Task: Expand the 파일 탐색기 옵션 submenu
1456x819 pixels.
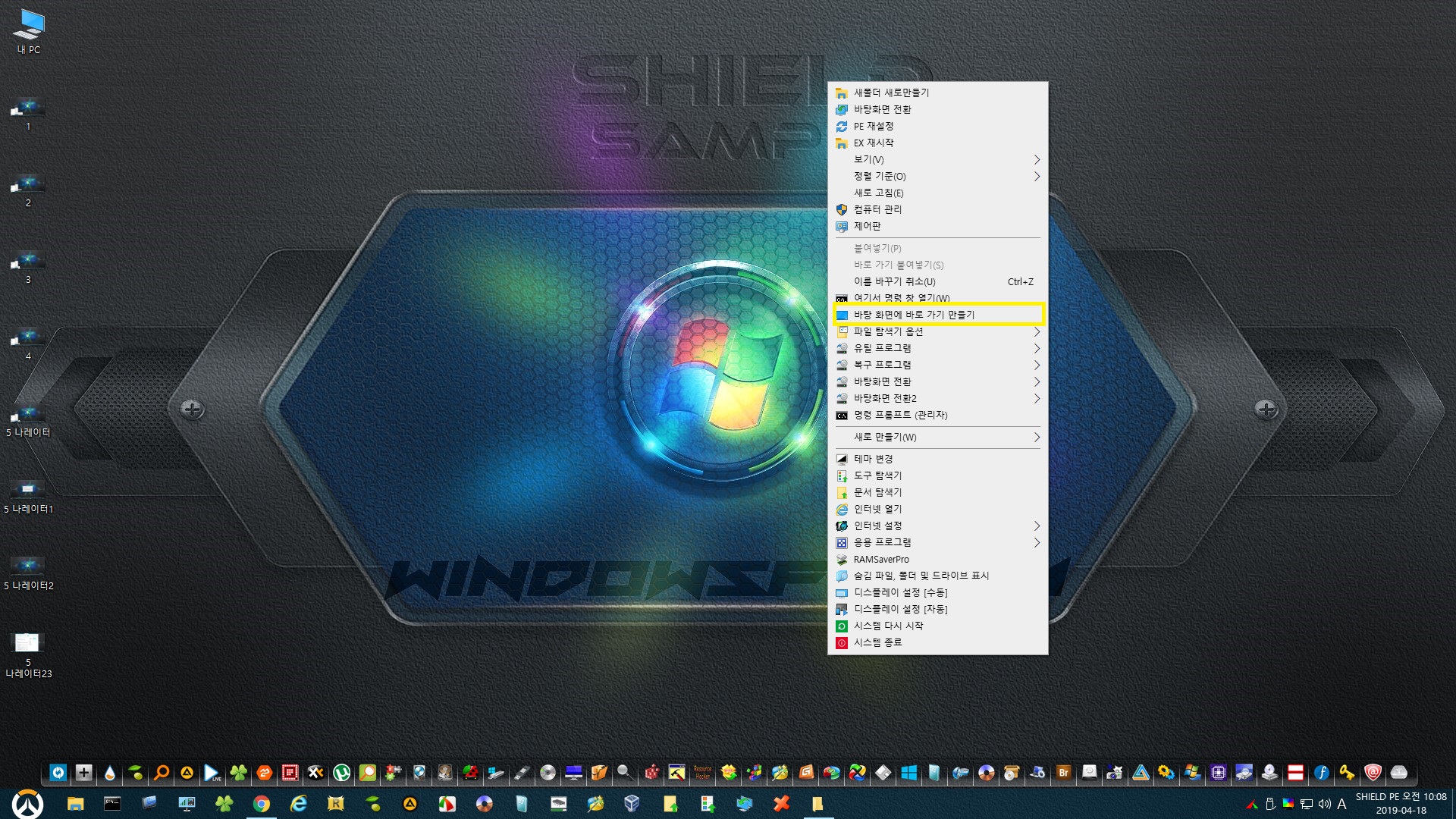Action: click(x=937, y=331)
